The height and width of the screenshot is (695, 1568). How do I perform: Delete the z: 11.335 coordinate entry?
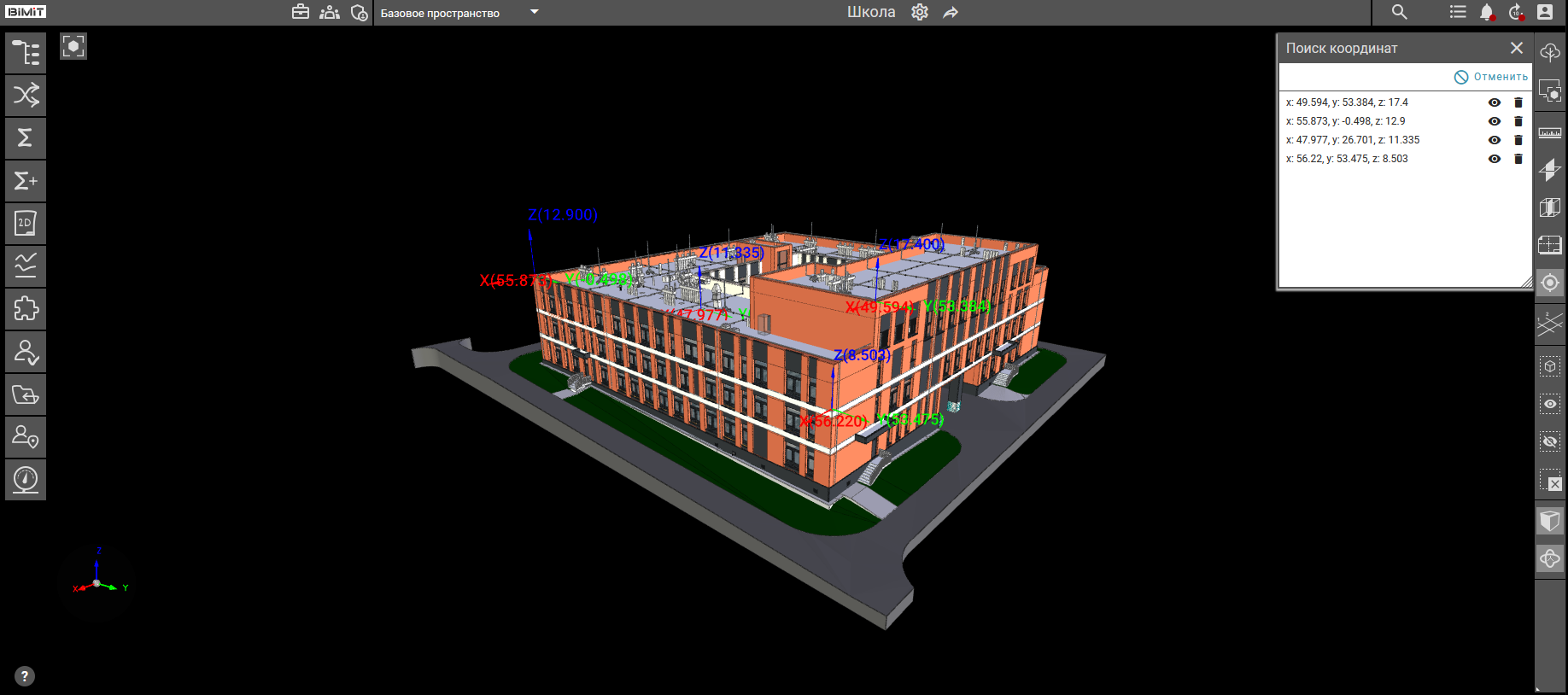pyautogui.click(x=1518, y=140)
